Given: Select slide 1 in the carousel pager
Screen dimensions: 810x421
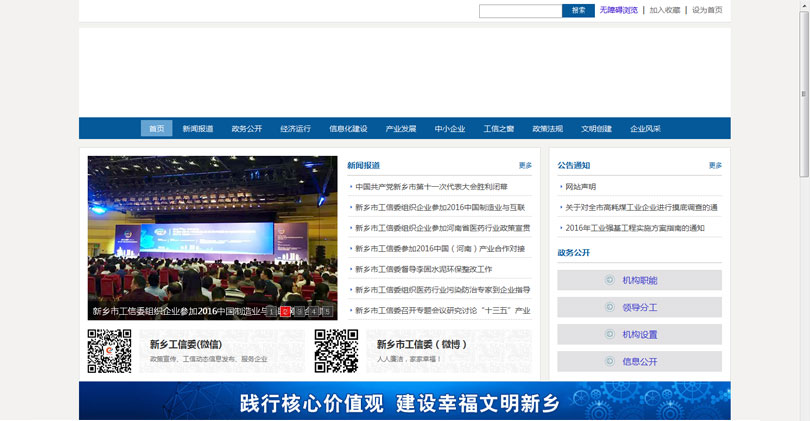Looking at the screenshot, I should pyautogui.click(x=272, y=311).
